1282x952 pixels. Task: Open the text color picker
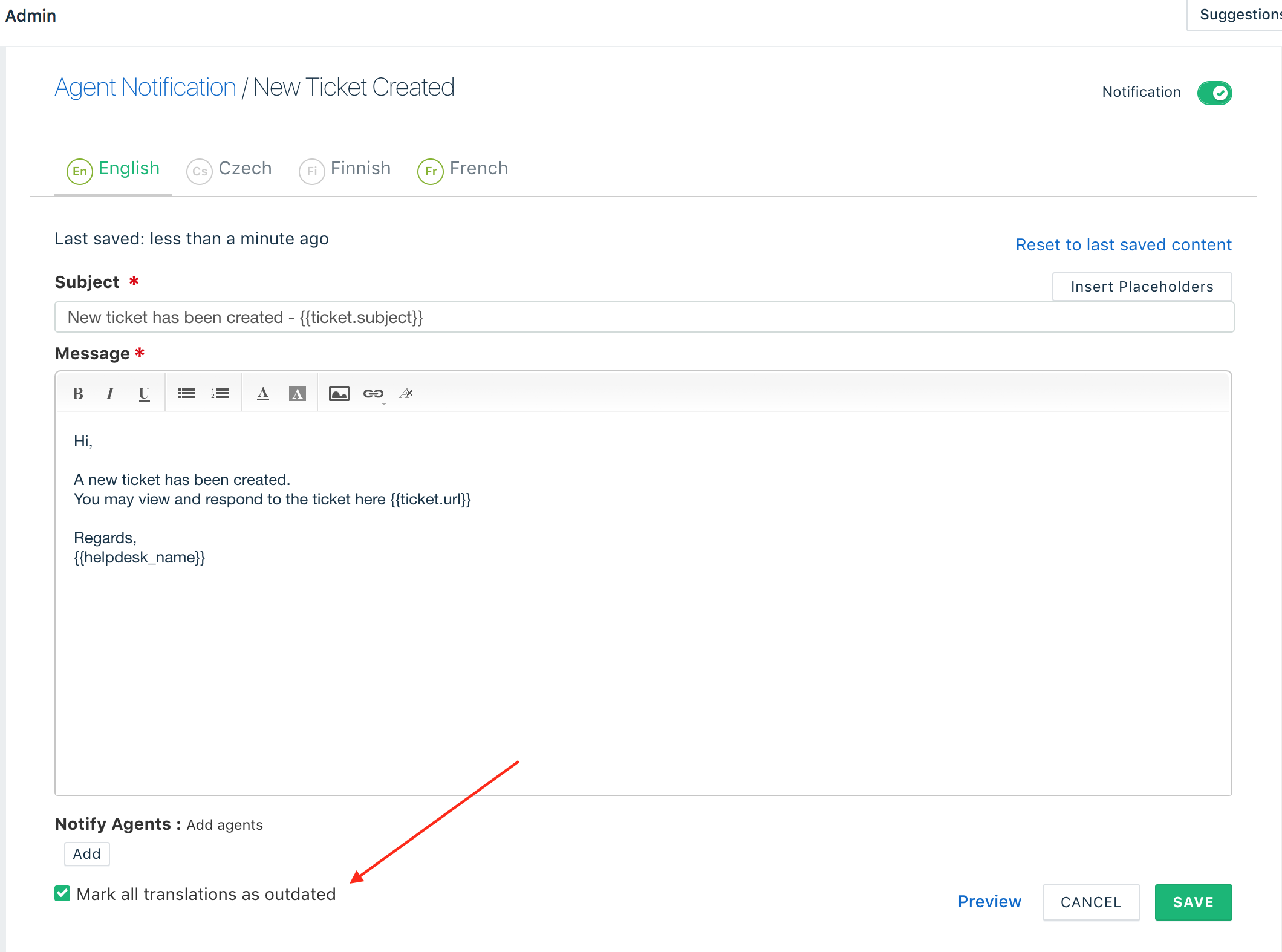tap(262, 394)
